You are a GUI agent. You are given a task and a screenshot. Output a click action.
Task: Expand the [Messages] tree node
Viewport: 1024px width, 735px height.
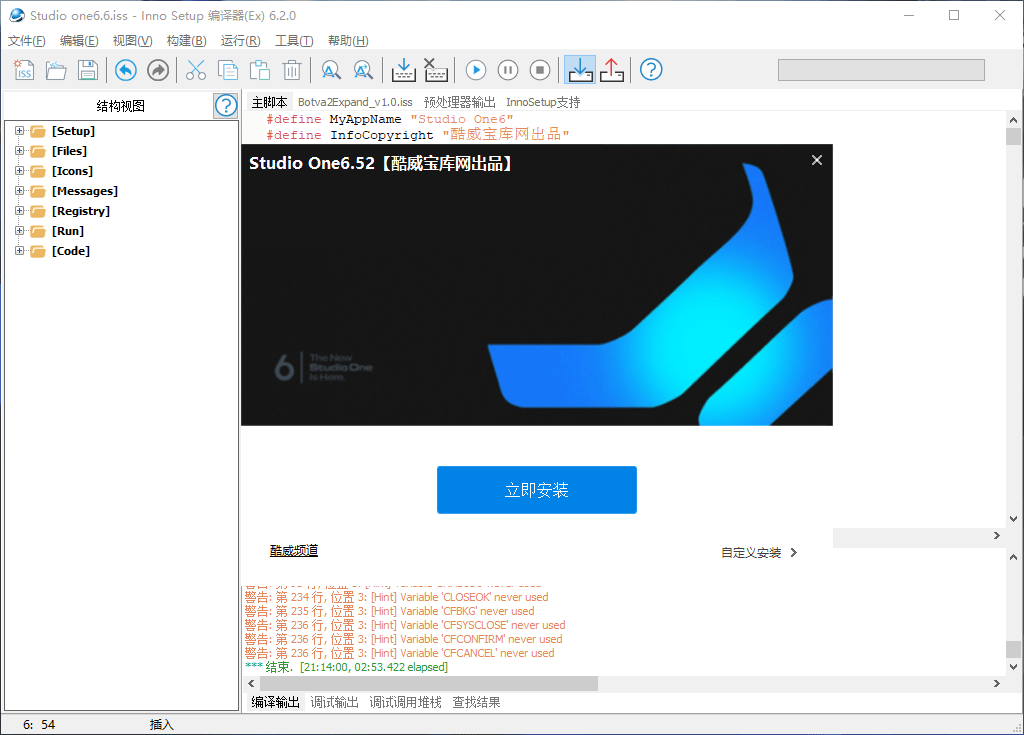[x=20, y=191]
